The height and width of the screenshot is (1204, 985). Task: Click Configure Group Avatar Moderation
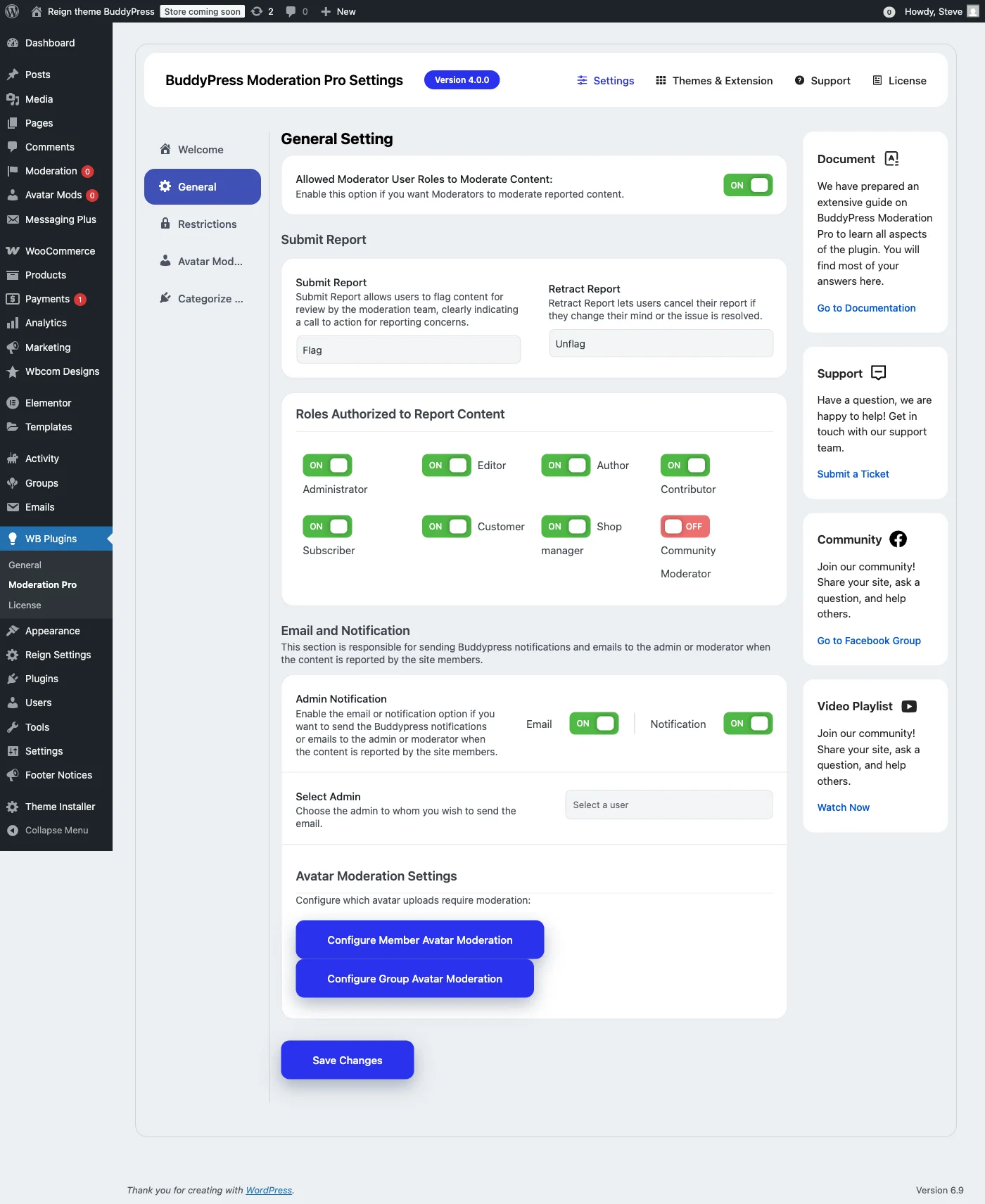(x=415, y=978)
